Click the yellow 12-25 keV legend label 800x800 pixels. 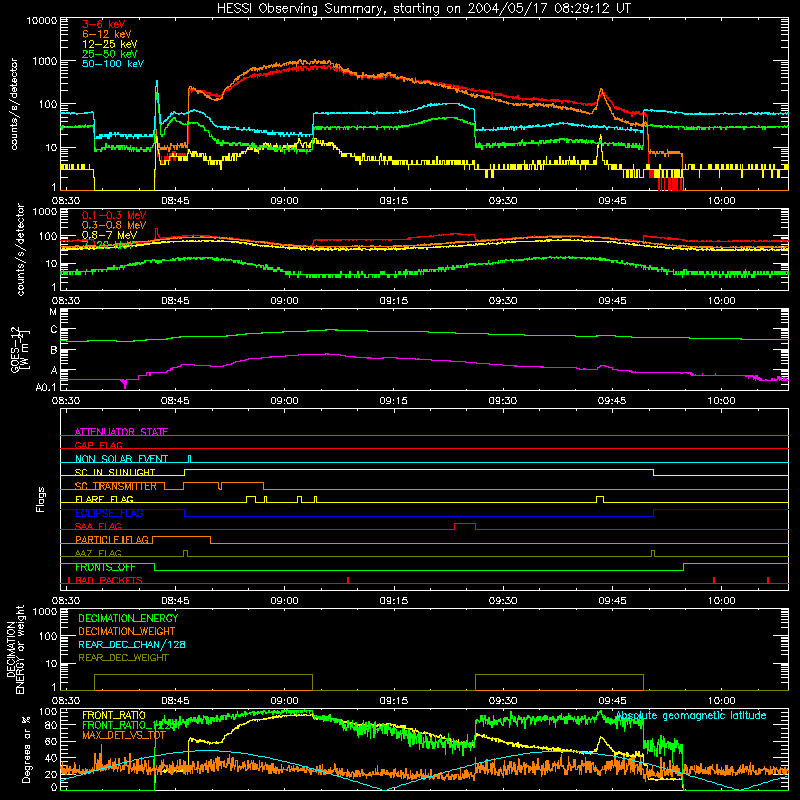coord(110,44)
